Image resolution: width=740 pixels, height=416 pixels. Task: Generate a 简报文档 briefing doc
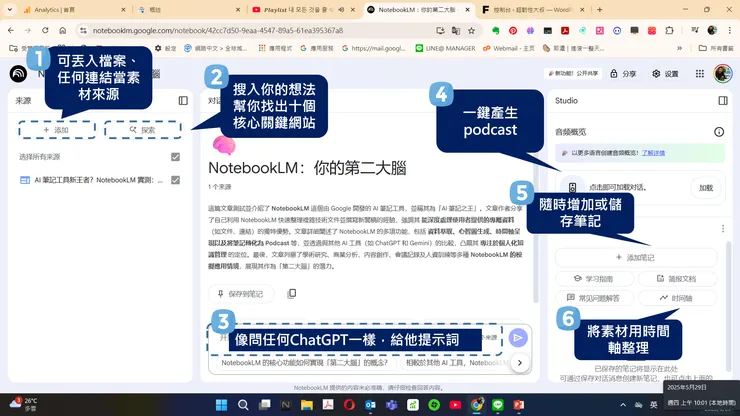click(677, 279)
